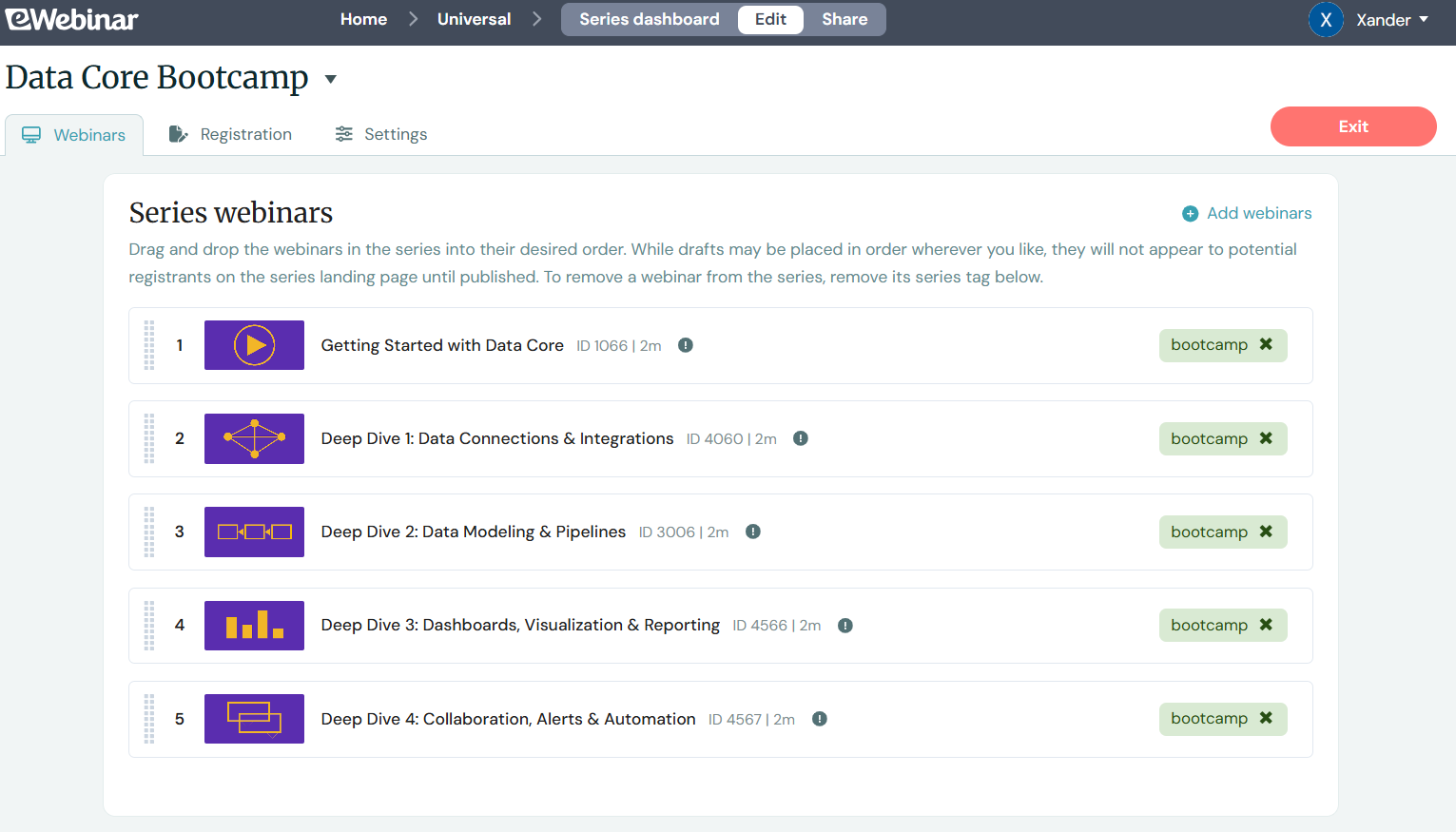Click the network thumbnail for Deep Dive 1
The height and width of the screenshot is (832, 1456).
pyautogui.click(x=254, y=438)
